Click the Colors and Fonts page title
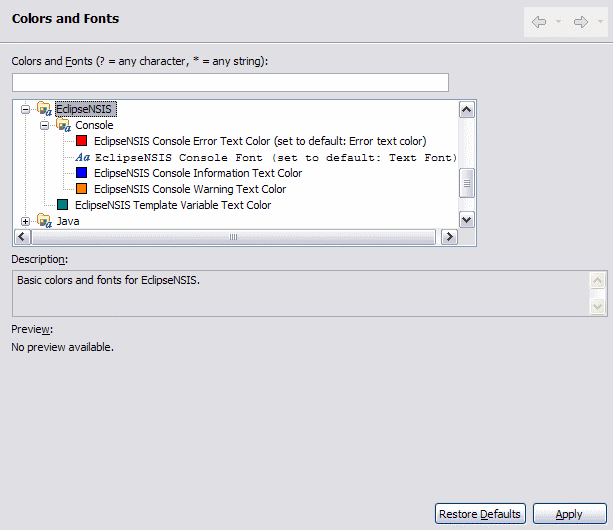The width and height of the screenshot is (613, 530). pos(65,18)
